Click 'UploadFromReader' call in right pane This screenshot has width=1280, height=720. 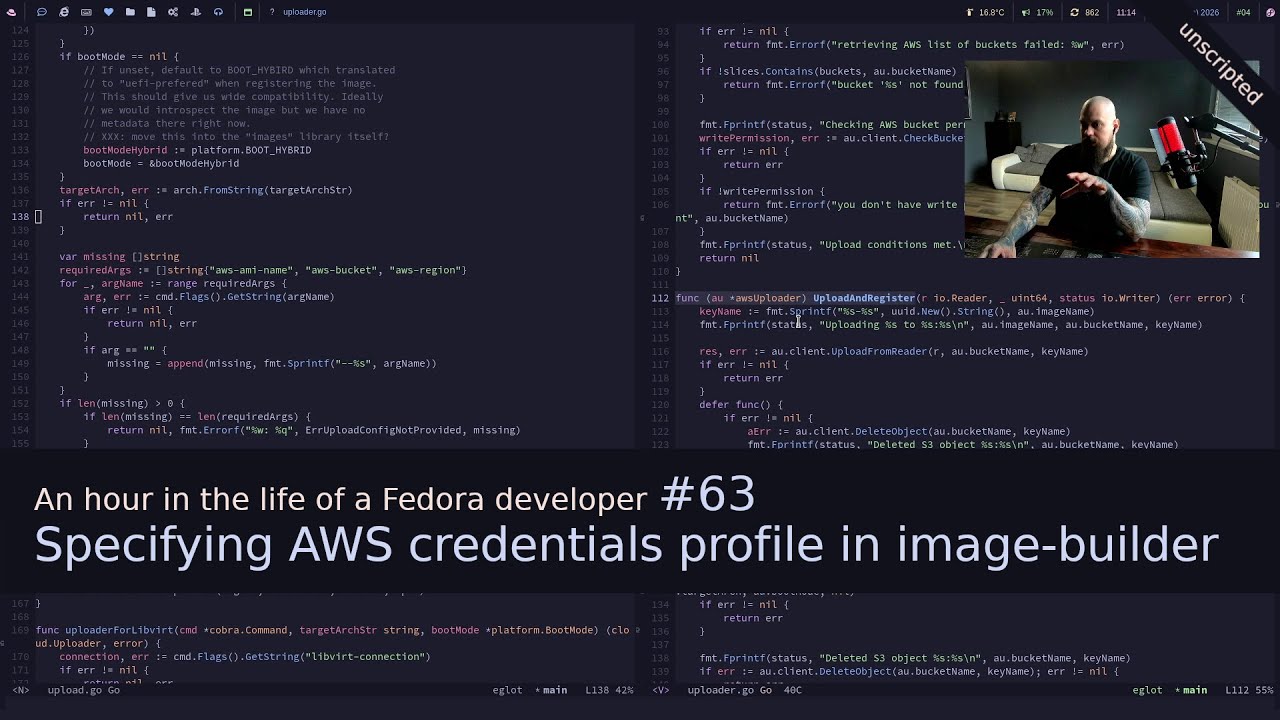(x=879, y=351)
